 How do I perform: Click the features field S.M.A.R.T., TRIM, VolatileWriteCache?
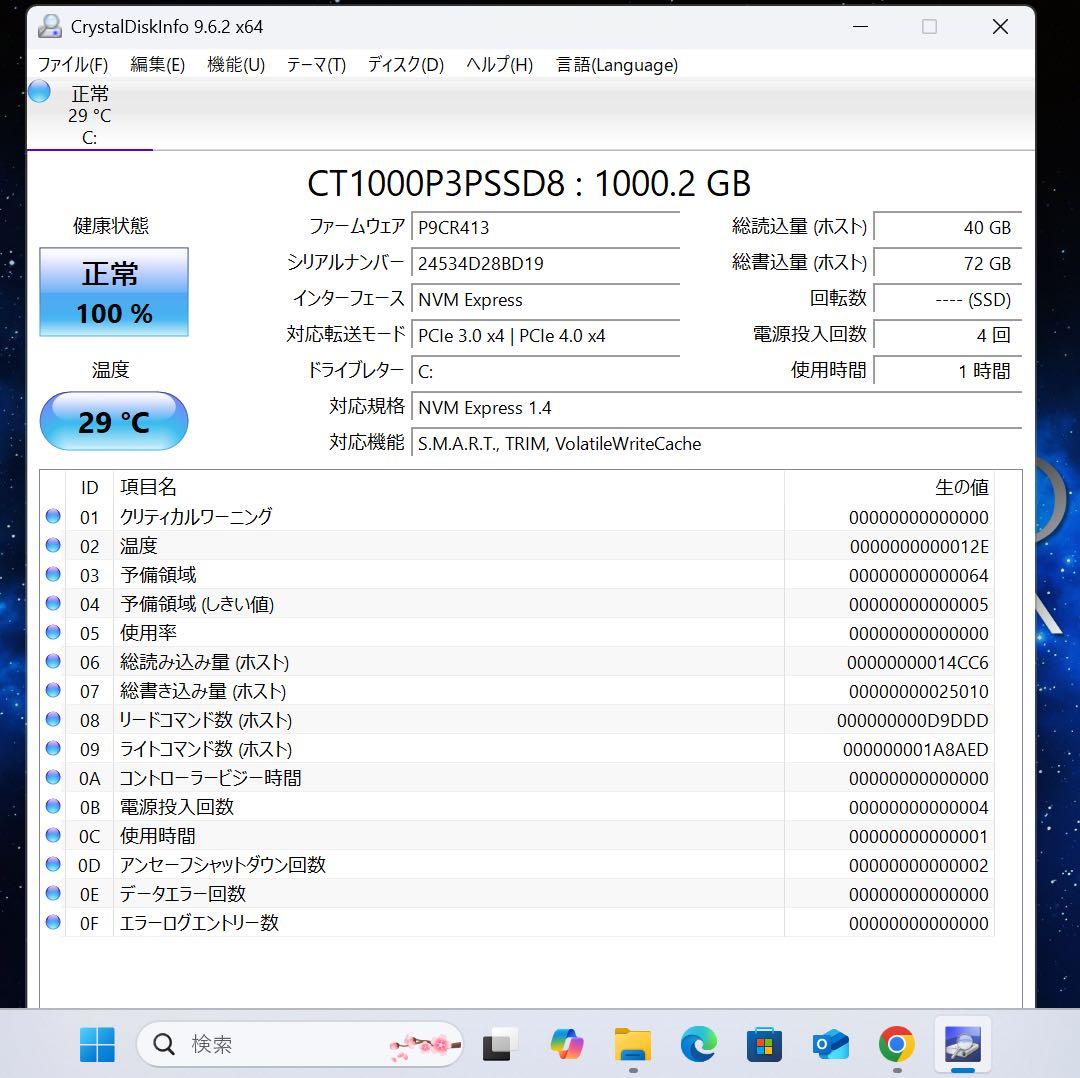point(716,444)
